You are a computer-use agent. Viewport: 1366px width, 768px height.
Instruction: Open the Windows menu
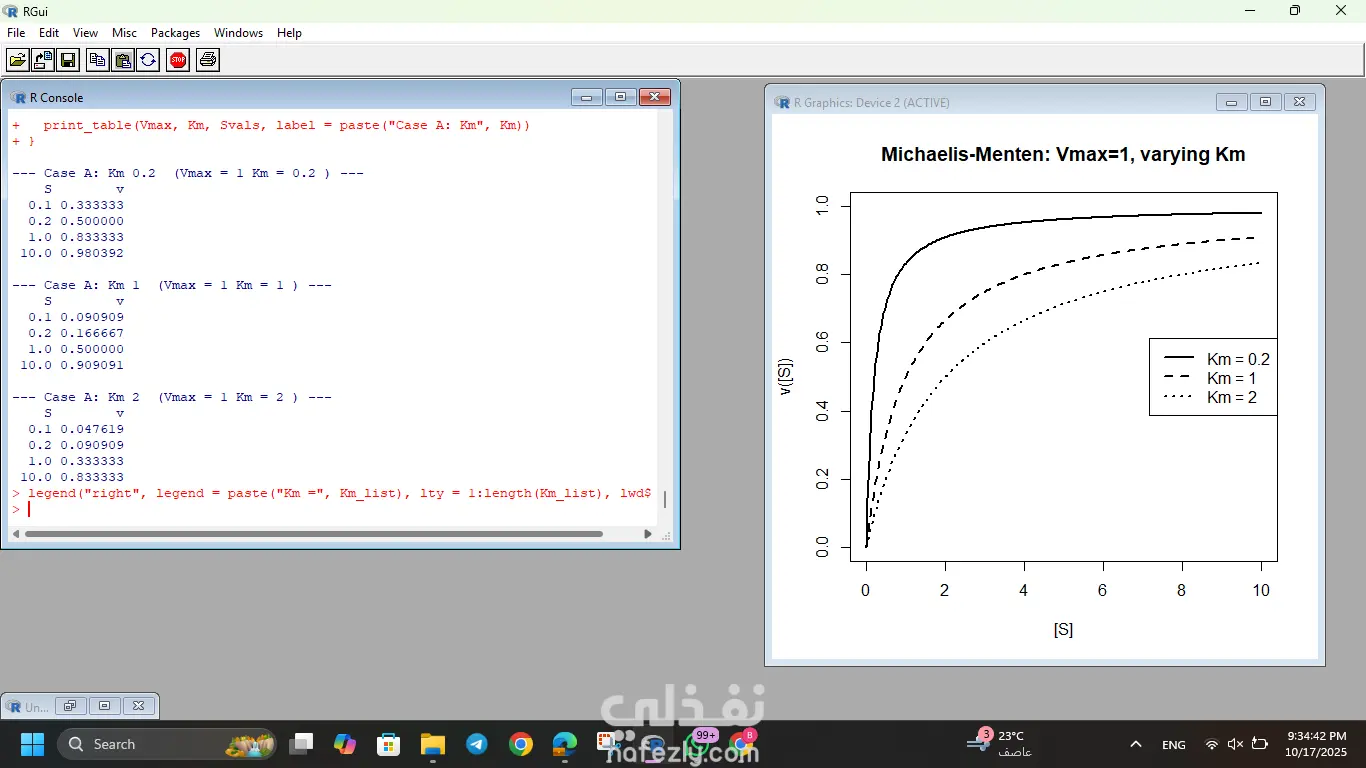click(x=238, y=33)
